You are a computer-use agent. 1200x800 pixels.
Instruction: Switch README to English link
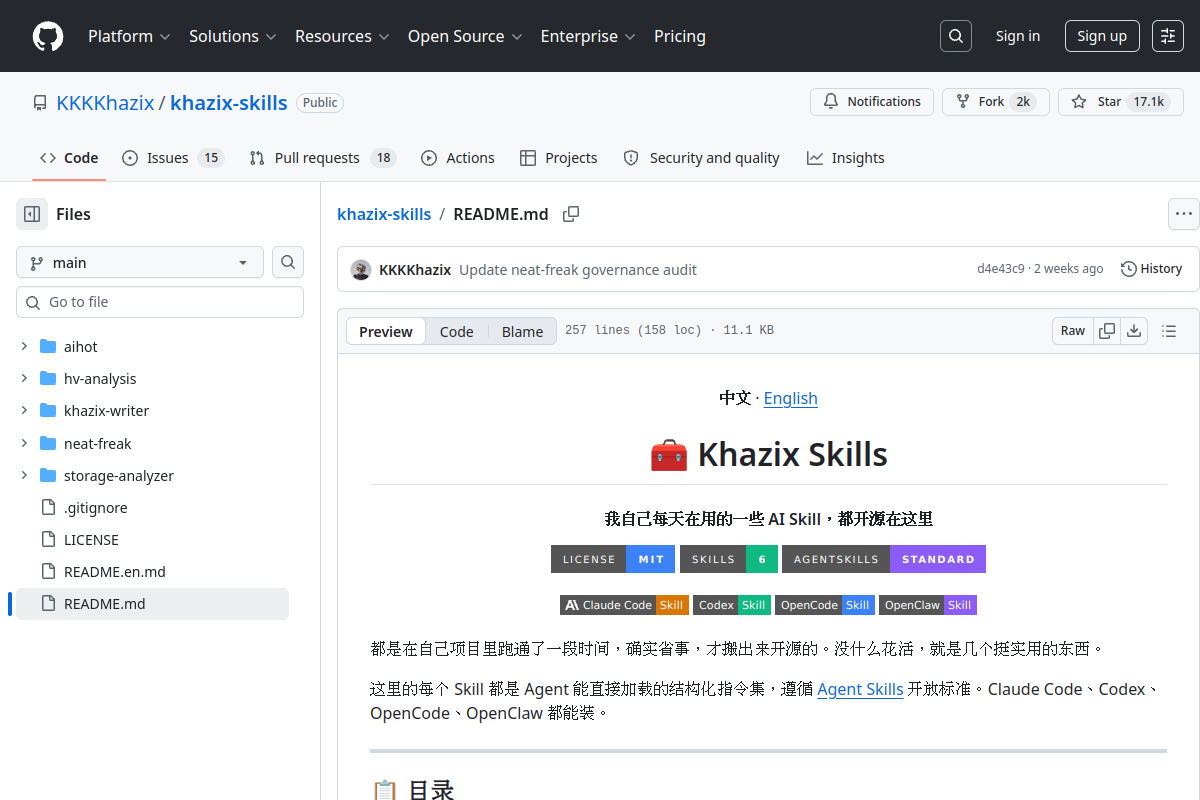(790, 398)
